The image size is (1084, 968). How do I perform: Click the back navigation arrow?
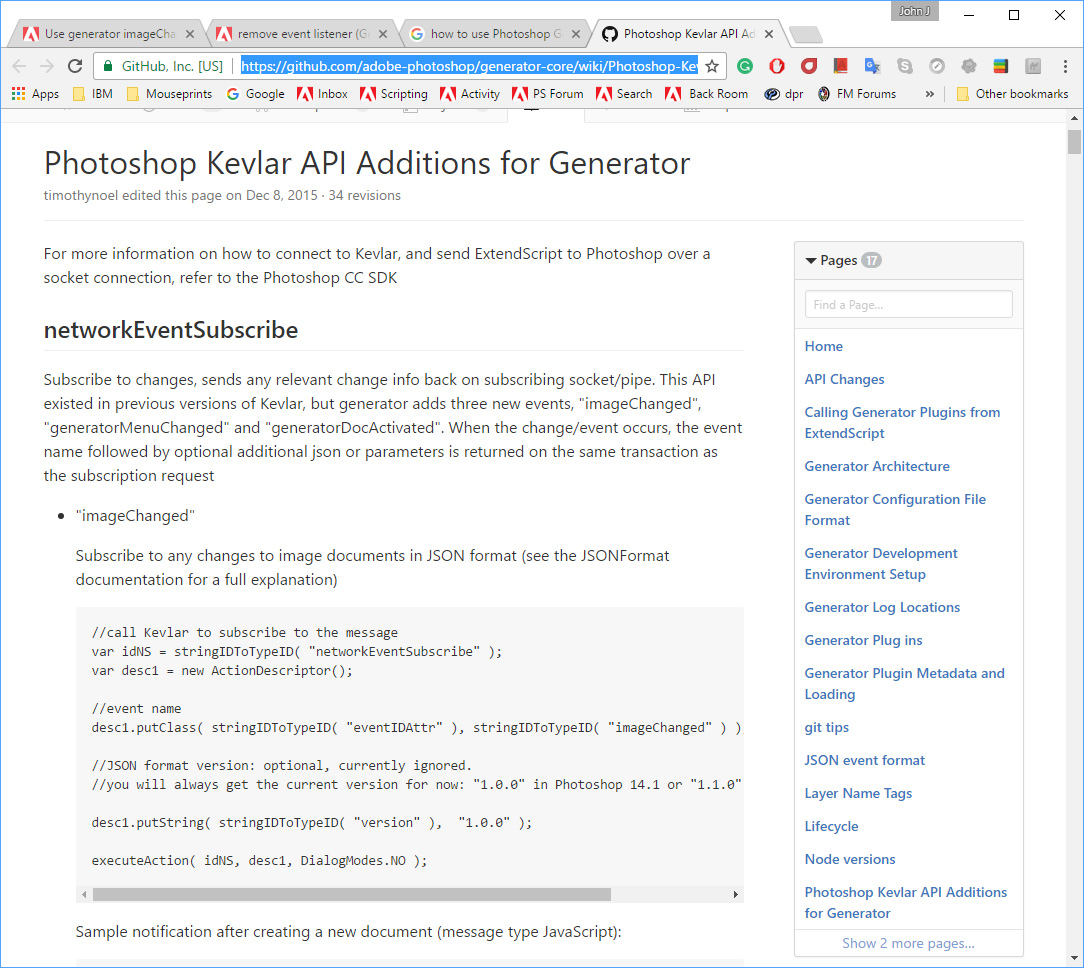click(19, 66)
